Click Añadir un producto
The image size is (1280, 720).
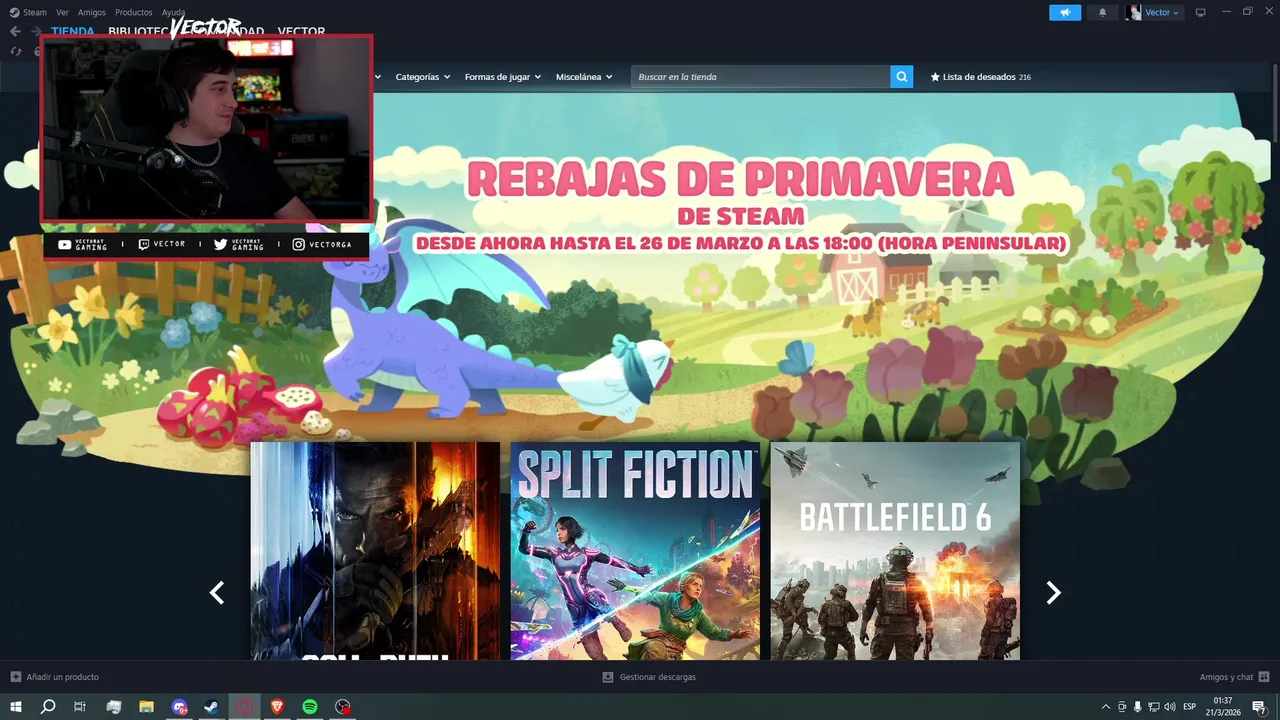(62, 677)
